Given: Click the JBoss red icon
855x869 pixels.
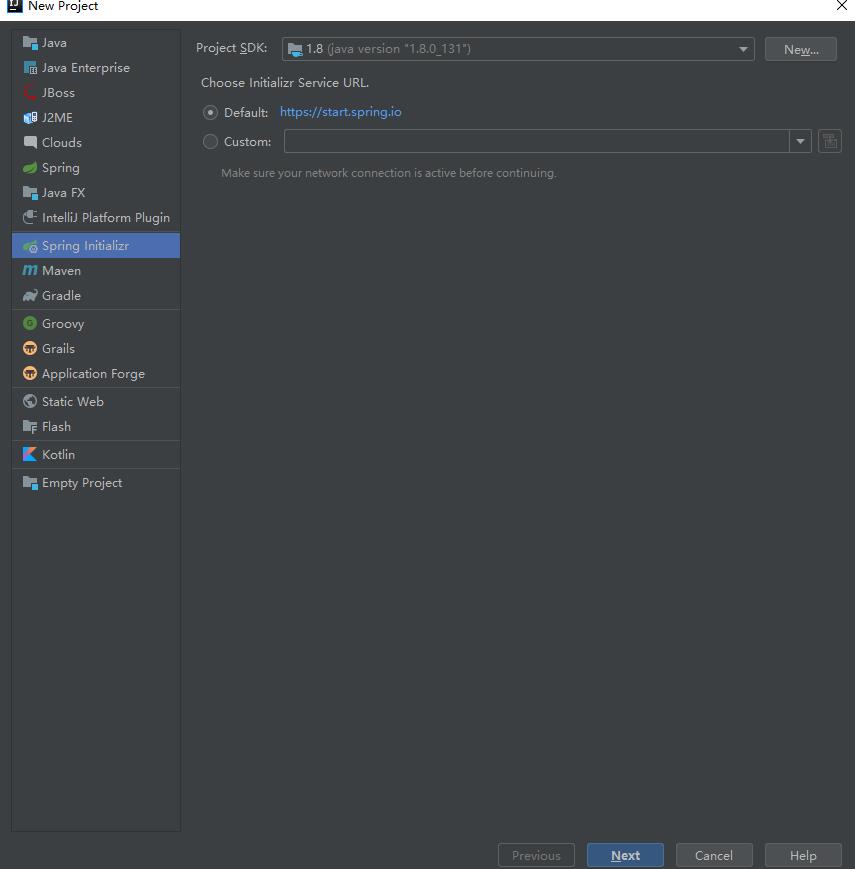Looking at the screenshot, I should tap(30, 93).
